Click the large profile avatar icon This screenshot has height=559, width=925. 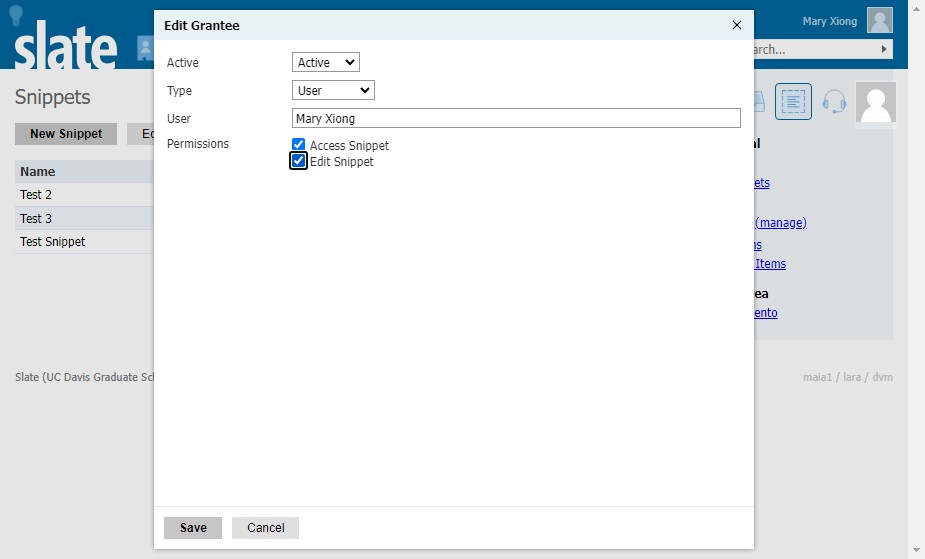876,103
